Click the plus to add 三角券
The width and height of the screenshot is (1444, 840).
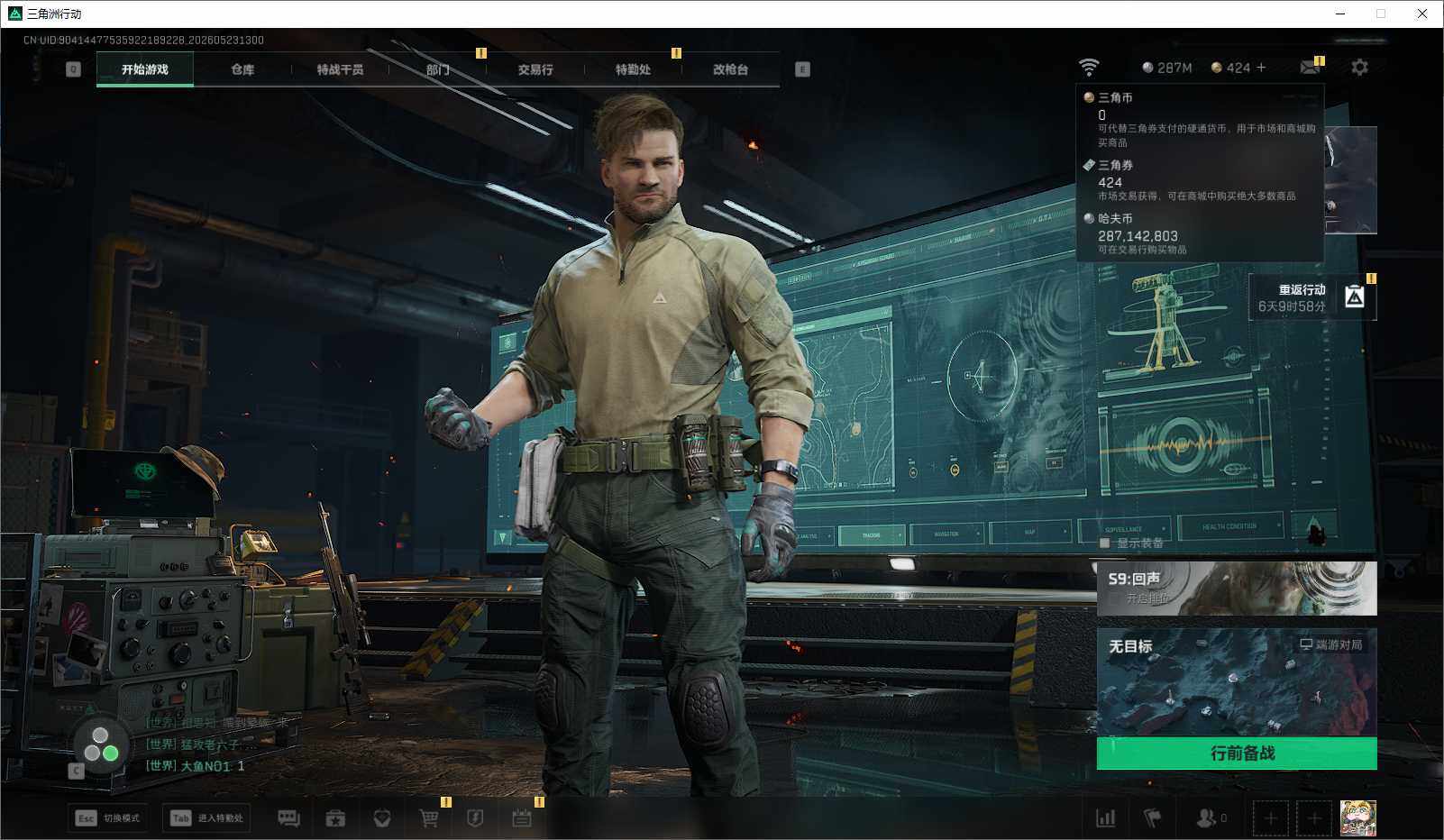tap(1261, 68)
